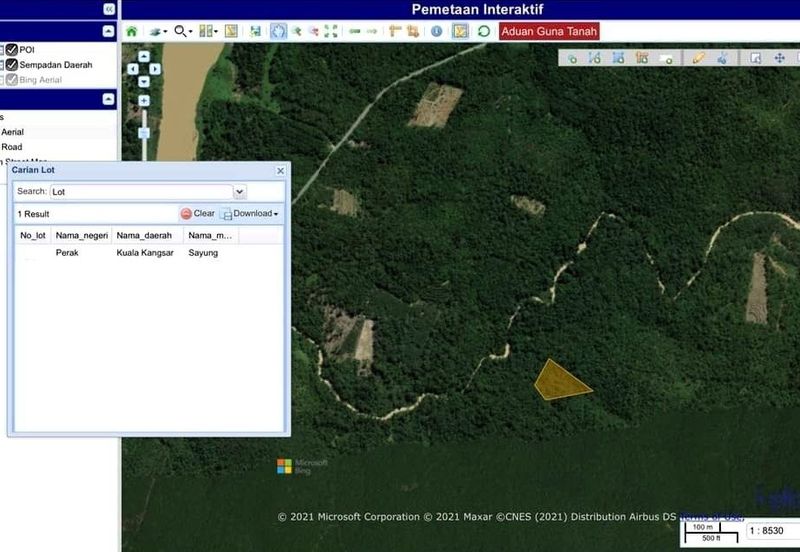
Task: Click the info identify tool icon
Action: click(436, 31)
